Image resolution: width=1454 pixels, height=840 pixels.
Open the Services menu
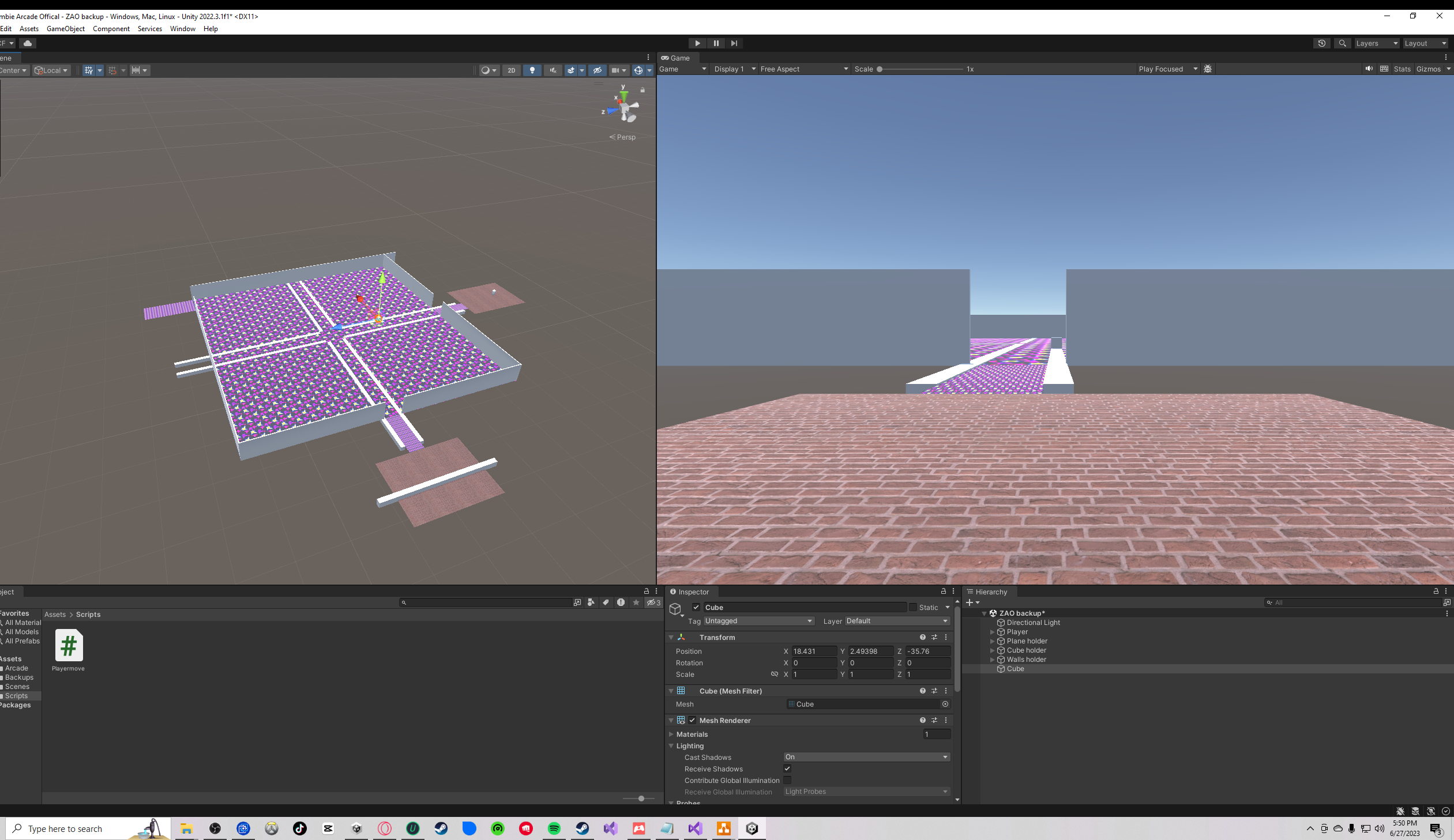tap(150, 29)
